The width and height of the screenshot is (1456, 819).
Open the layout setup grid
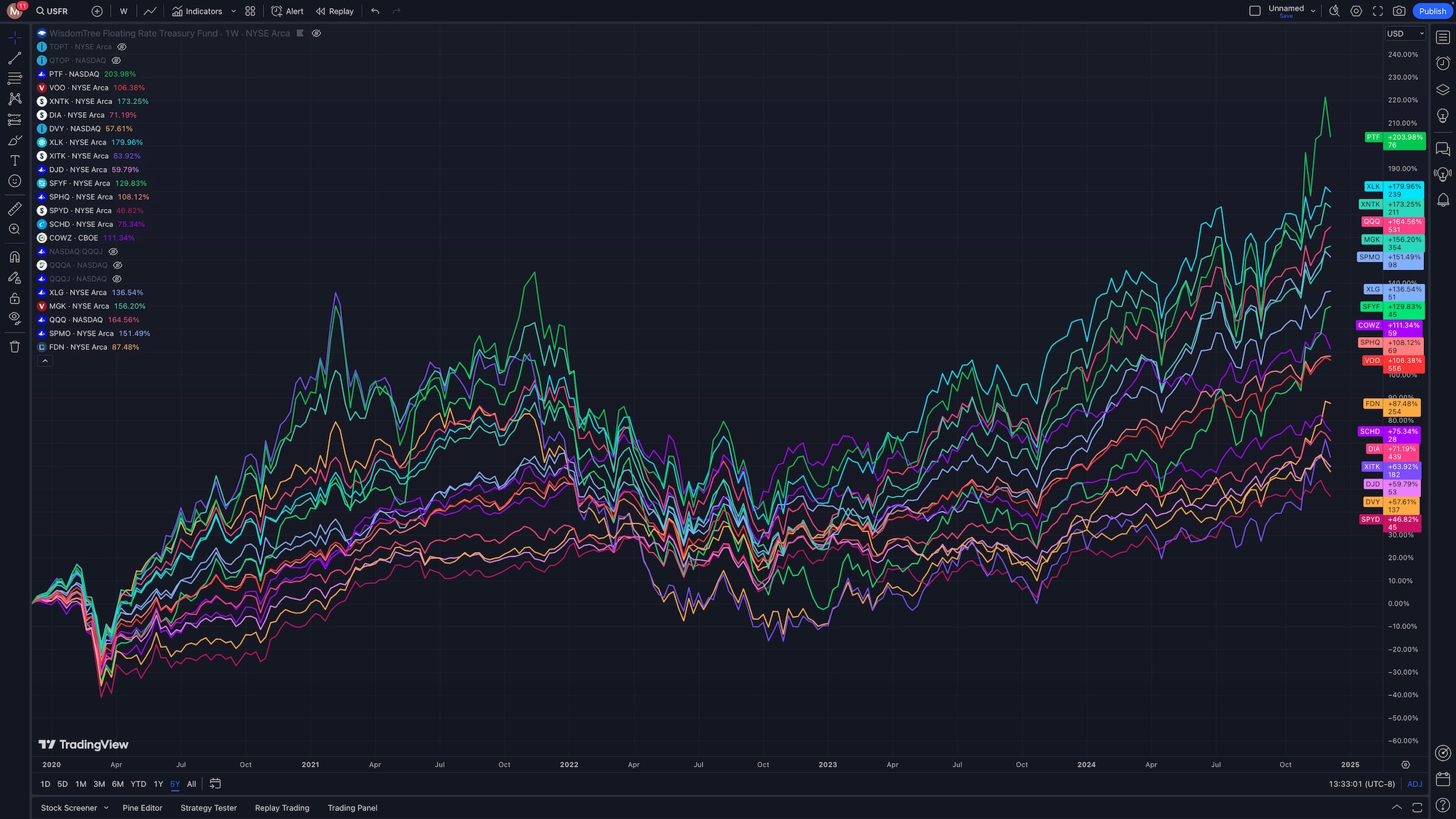(x=250, y=11)
